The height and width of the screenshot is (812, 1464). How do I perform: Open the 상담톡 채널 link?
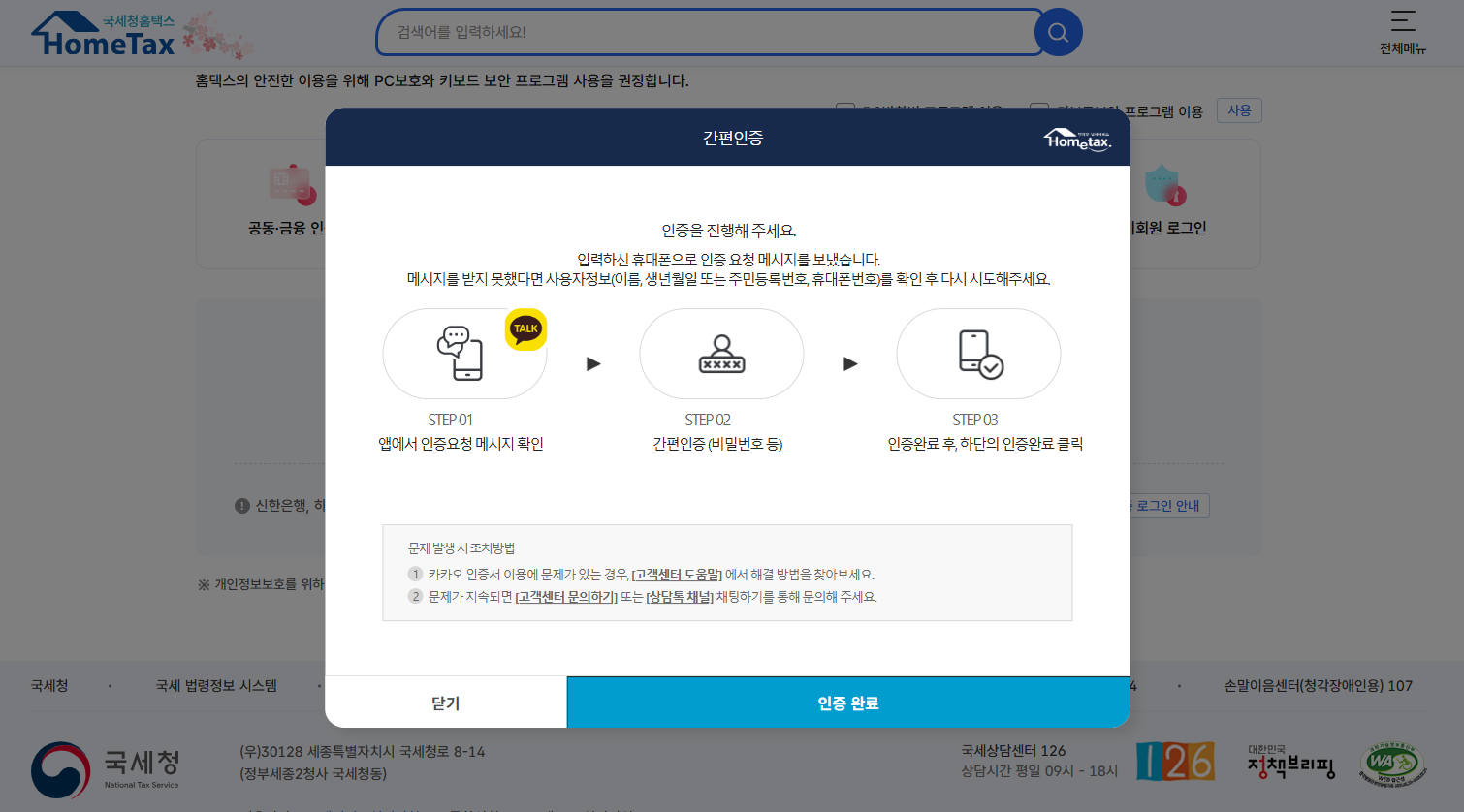(x=681, y=596)
